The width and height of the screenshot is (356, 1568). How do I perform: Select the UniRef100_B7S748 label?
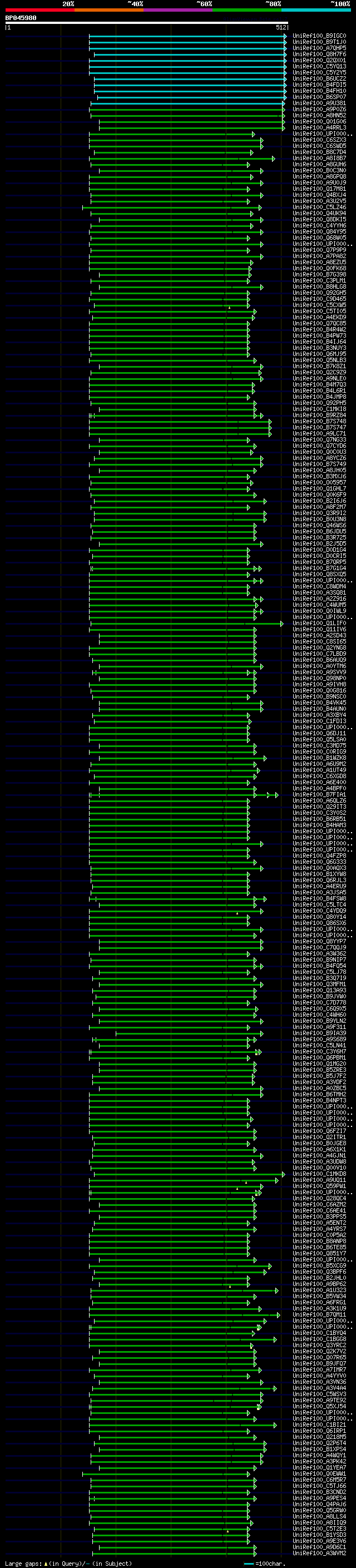click(x=319, y=422)
